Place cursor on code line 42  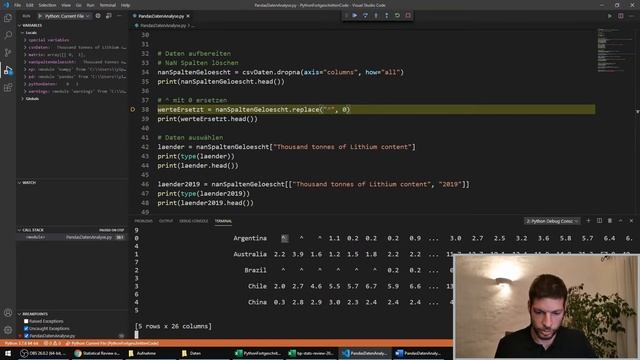tap(286, 147)
